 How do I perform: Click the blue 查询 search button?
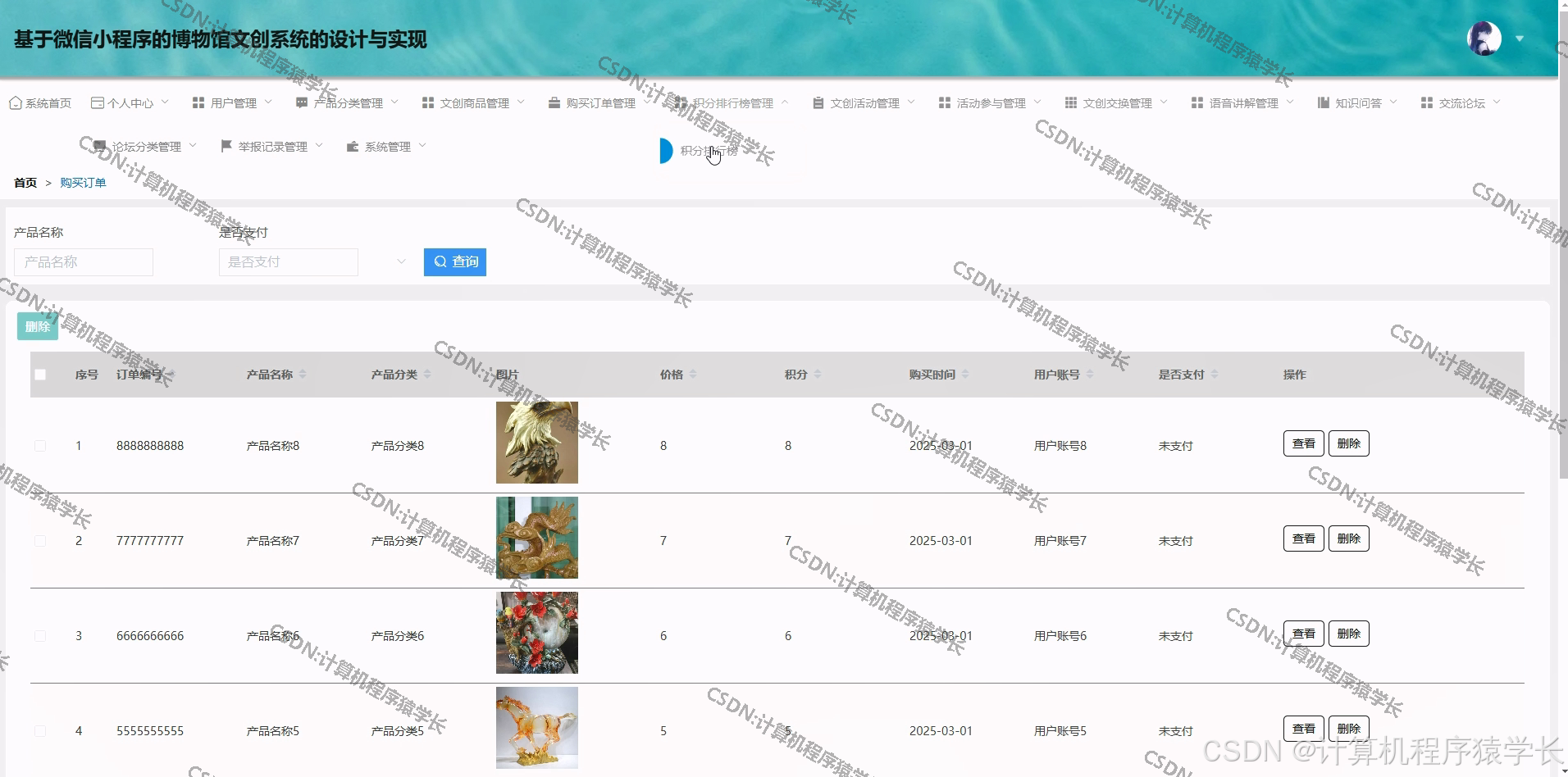click(455, 262)
